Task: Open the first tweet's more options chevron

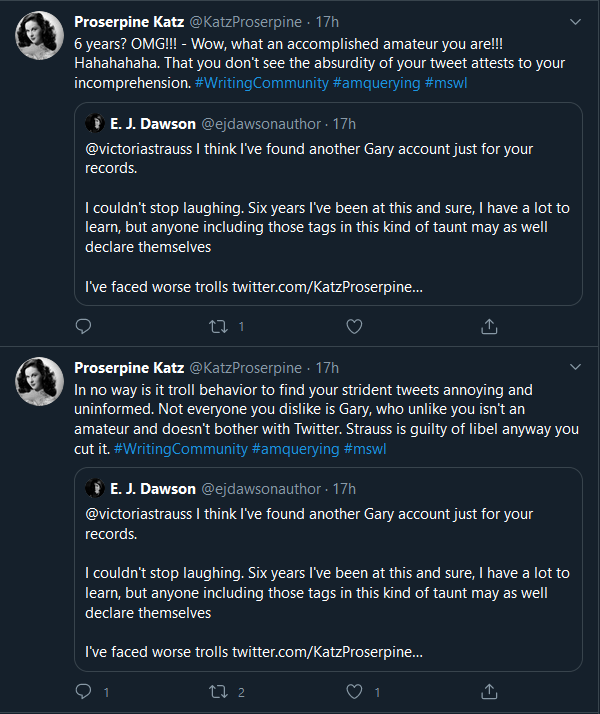Action: pyautogui.click(x=575, y=21)
